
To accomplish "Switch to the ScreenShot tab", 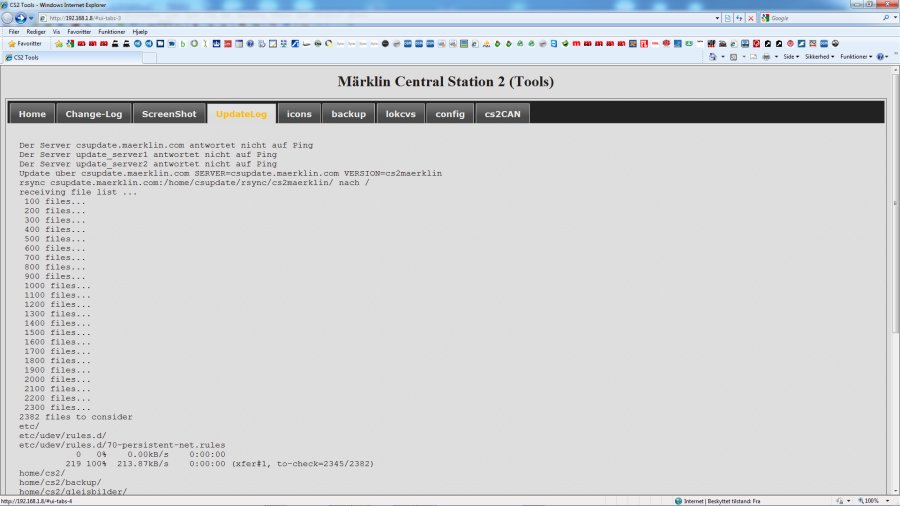I will [169, 114].
